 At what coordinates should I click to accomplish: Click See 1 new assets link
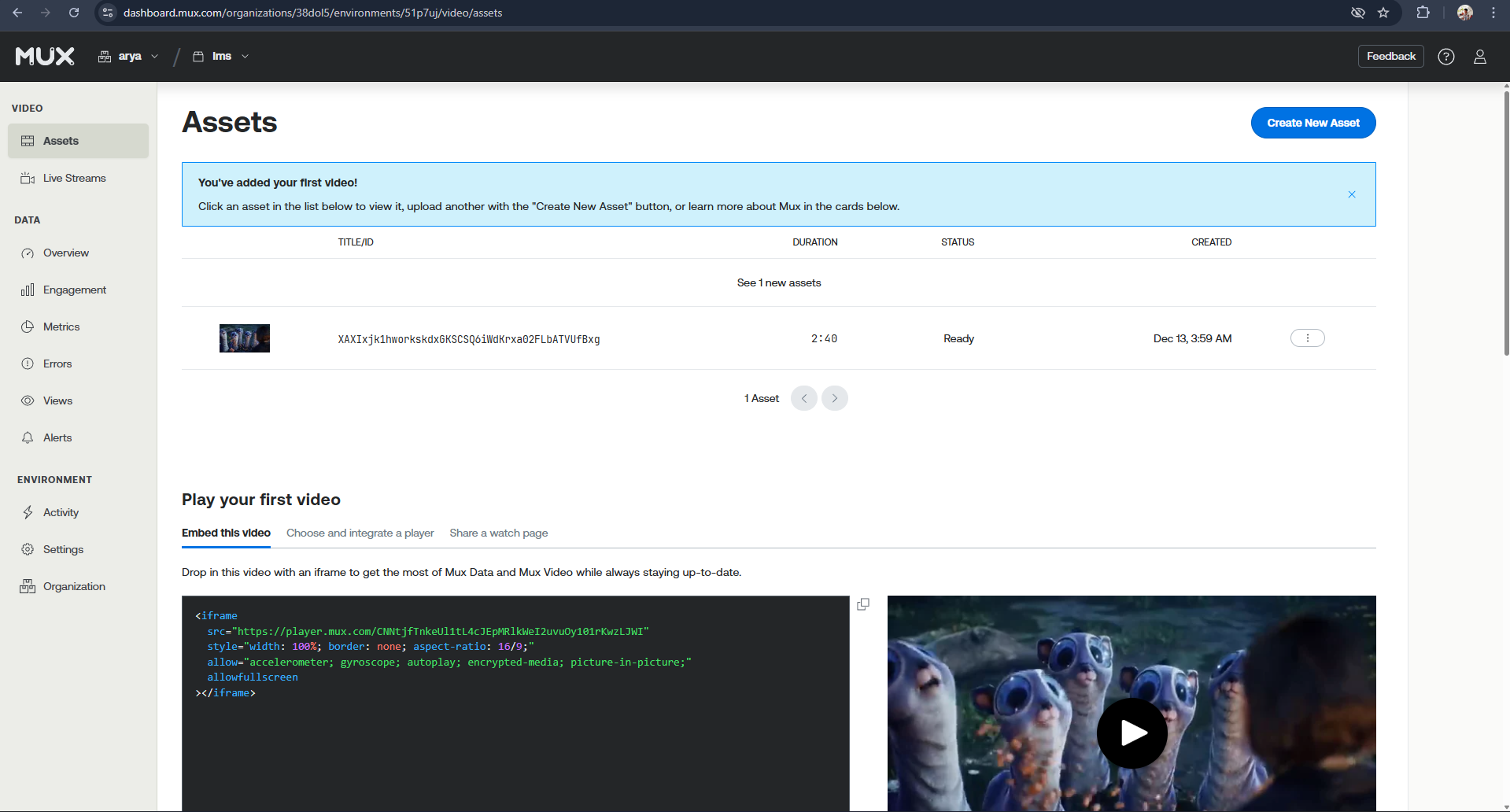(778, 282)
